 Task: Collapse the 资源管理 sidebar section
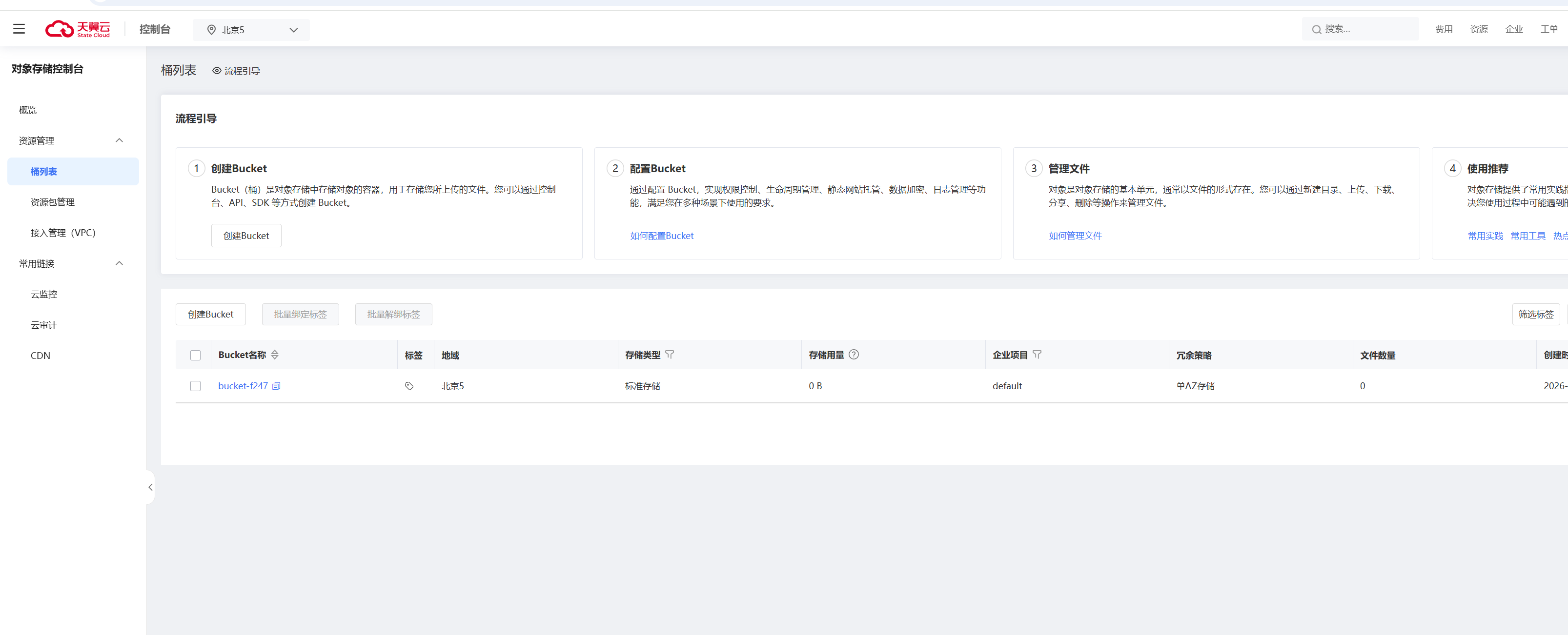[x=119, y=140]
